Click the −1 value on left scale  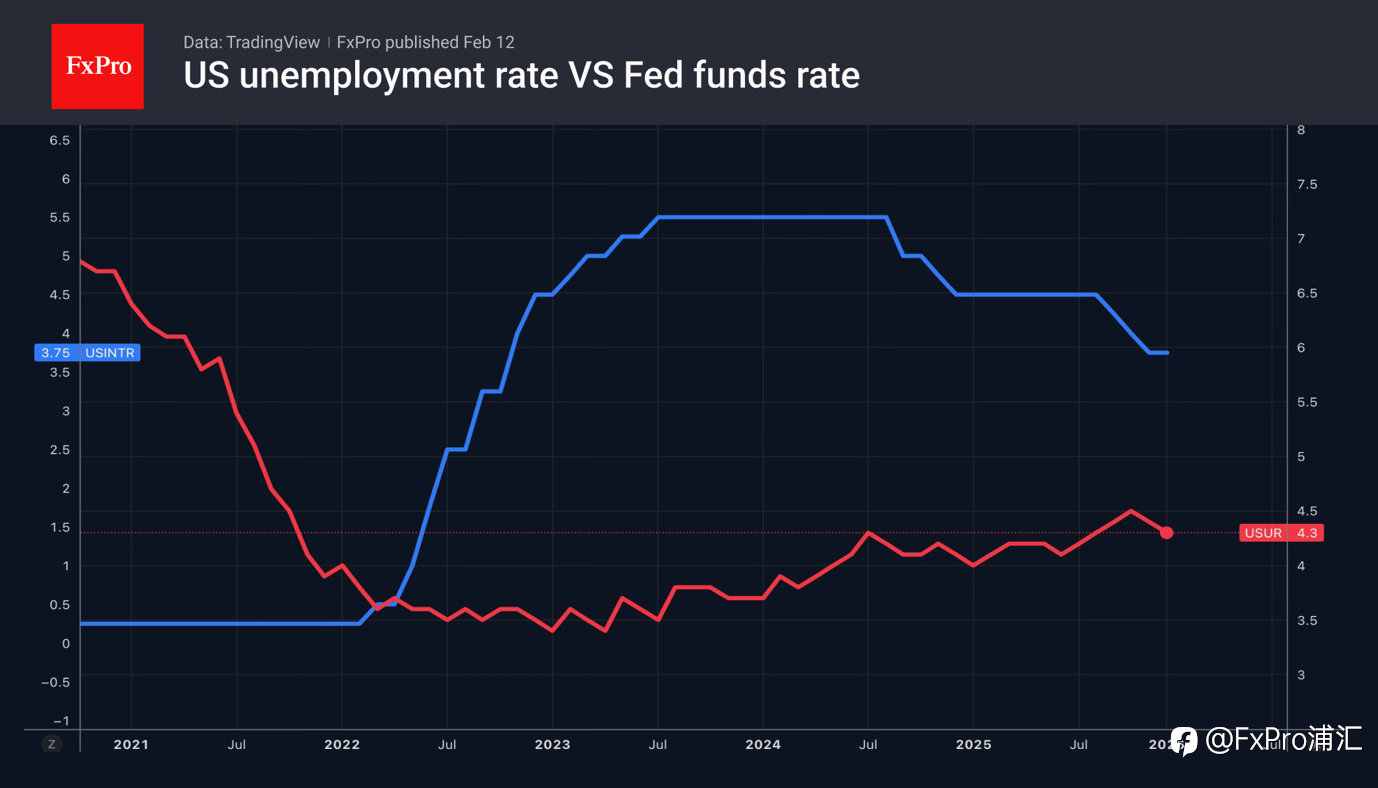(60, 721)
